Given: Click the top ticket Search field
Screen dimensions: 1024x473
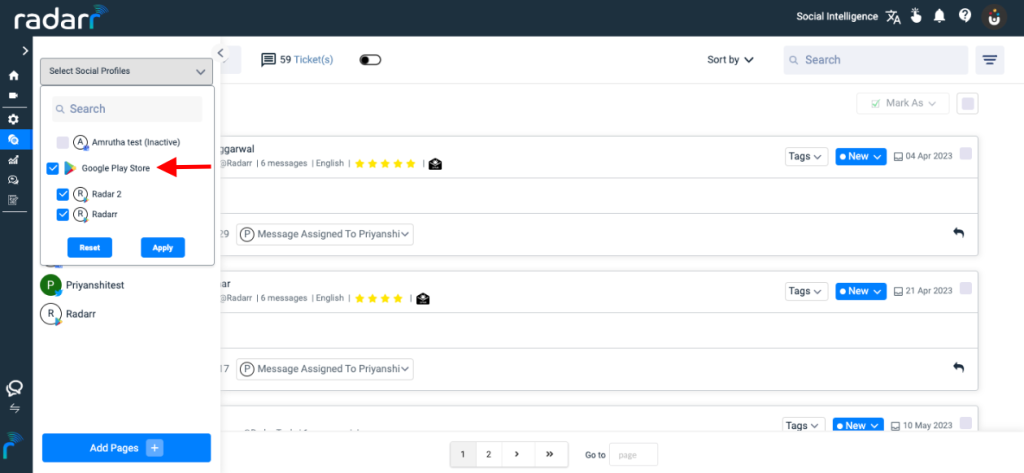Looking at the screenshot, I should (876, 60).
